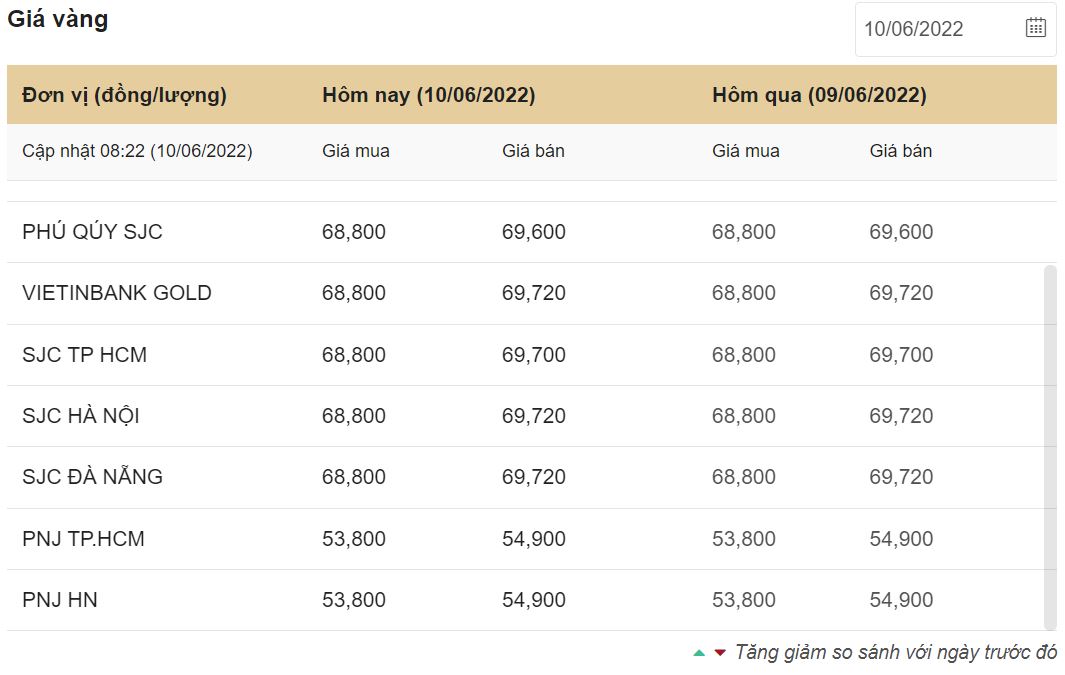This screenshot has height=675, width=1065.
Task: Click the Hôm qua (09/06/2022) column header
Action: [x=819, y=95]
